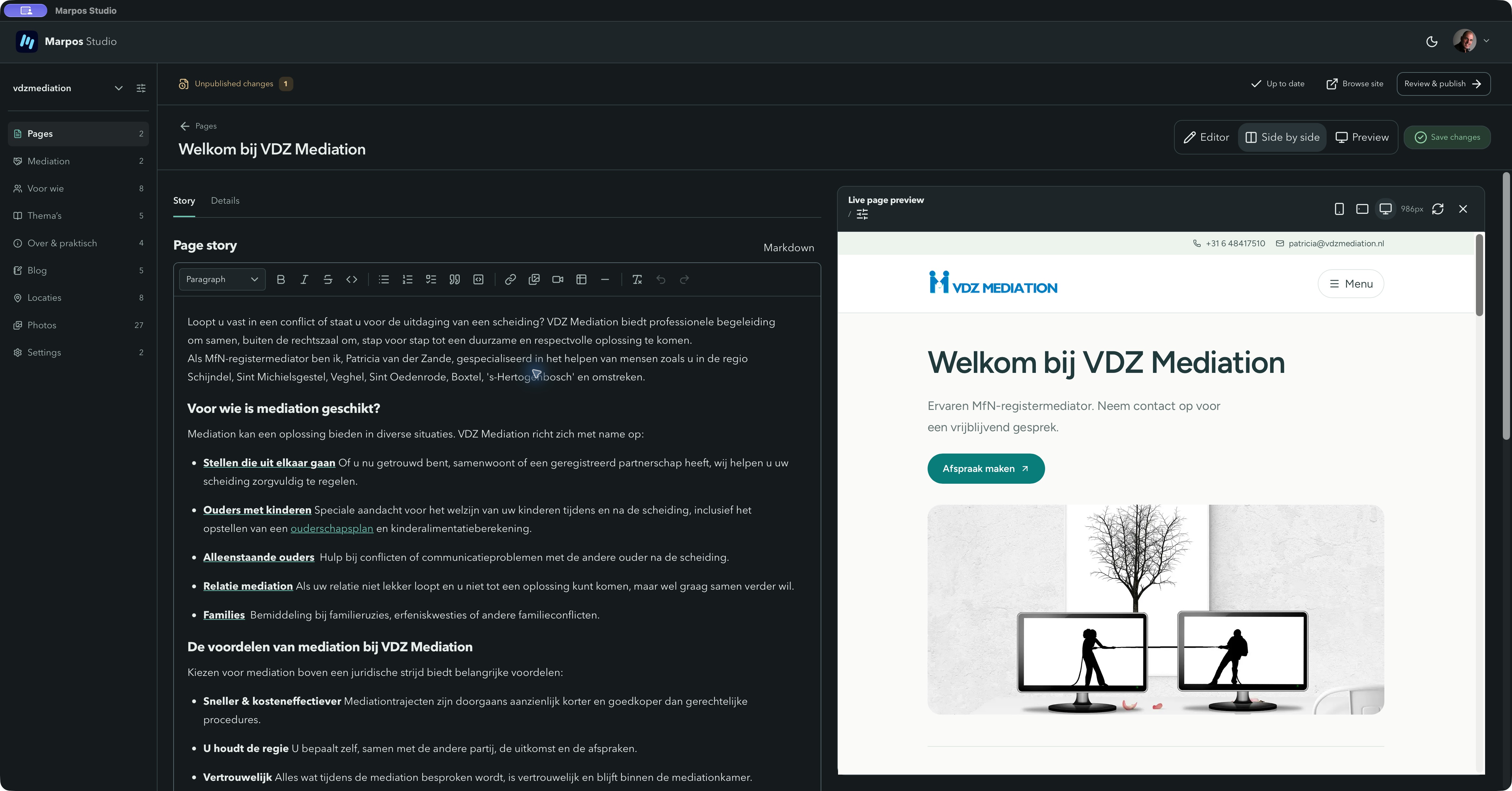
Task: Open preview path settings sliders
Action: [x=862, y=214]
